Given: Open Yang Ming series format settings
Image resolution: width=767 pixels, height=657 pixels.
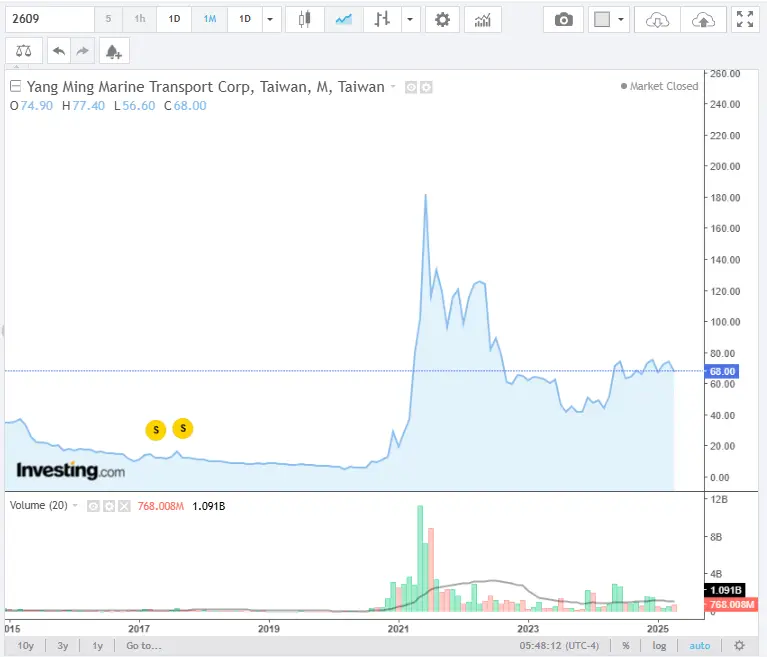Looking at the screenshot, I should 426,87.
